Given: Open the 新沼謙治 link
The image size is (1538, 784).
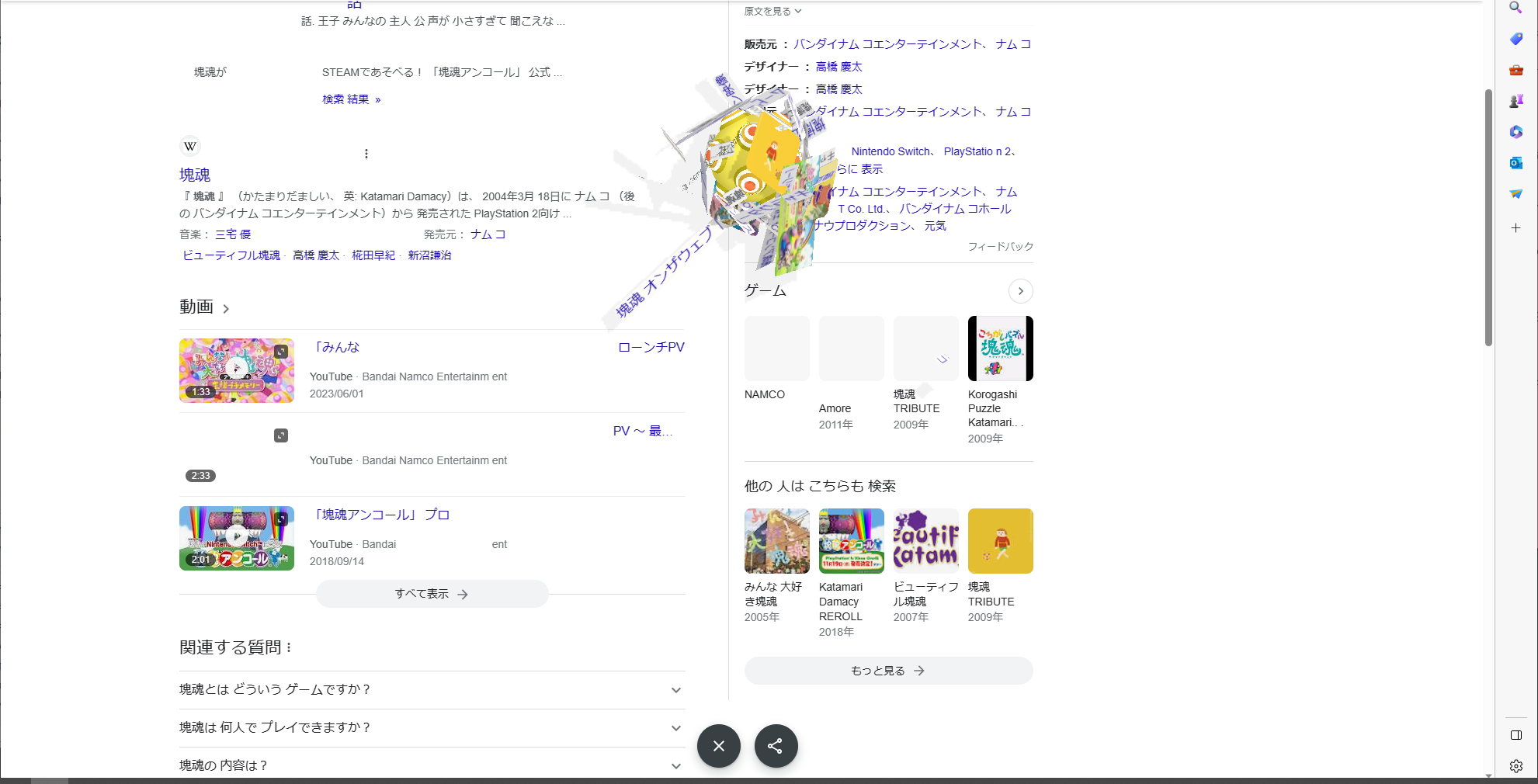Looking at the screenshot, I should tap(429, 255).
